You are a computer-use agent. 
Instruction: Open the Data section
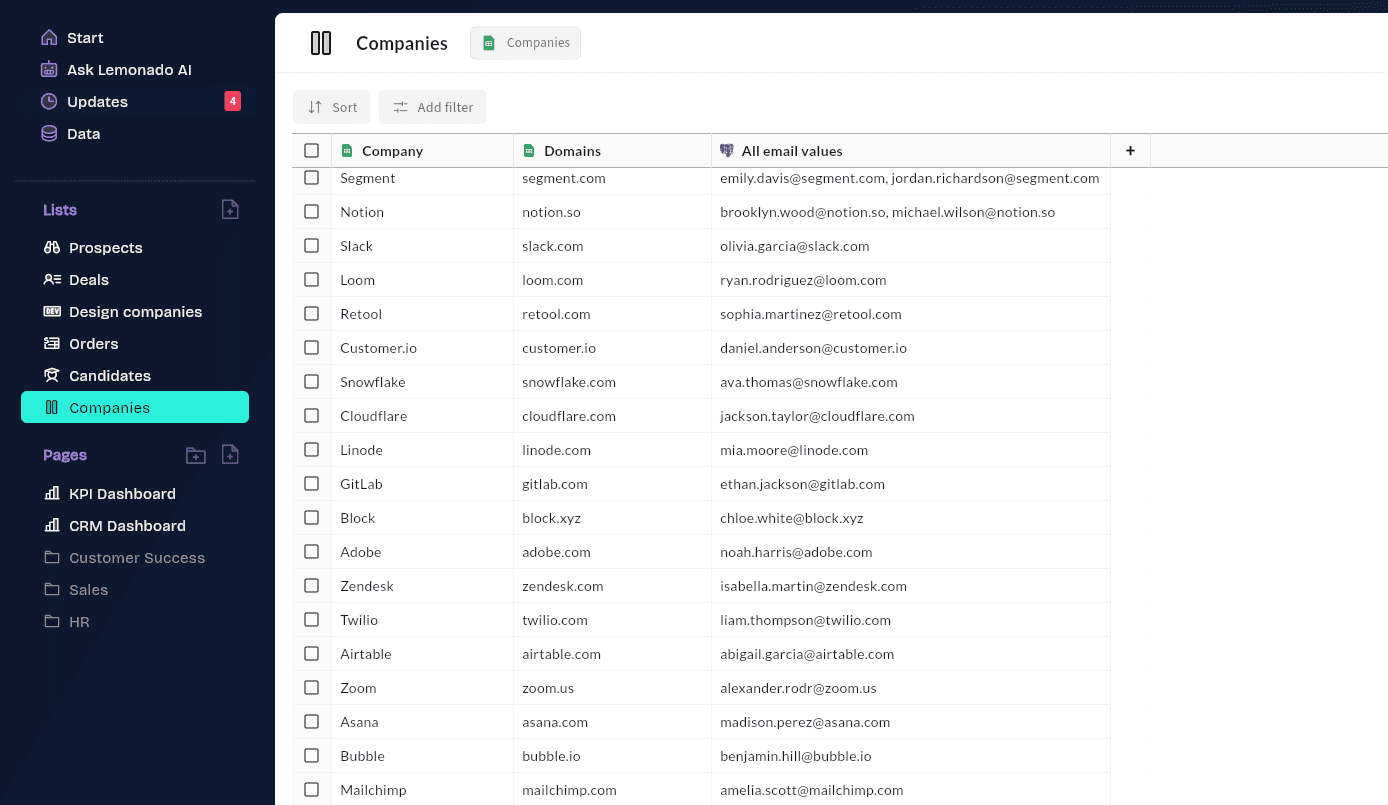pos(83,134)
